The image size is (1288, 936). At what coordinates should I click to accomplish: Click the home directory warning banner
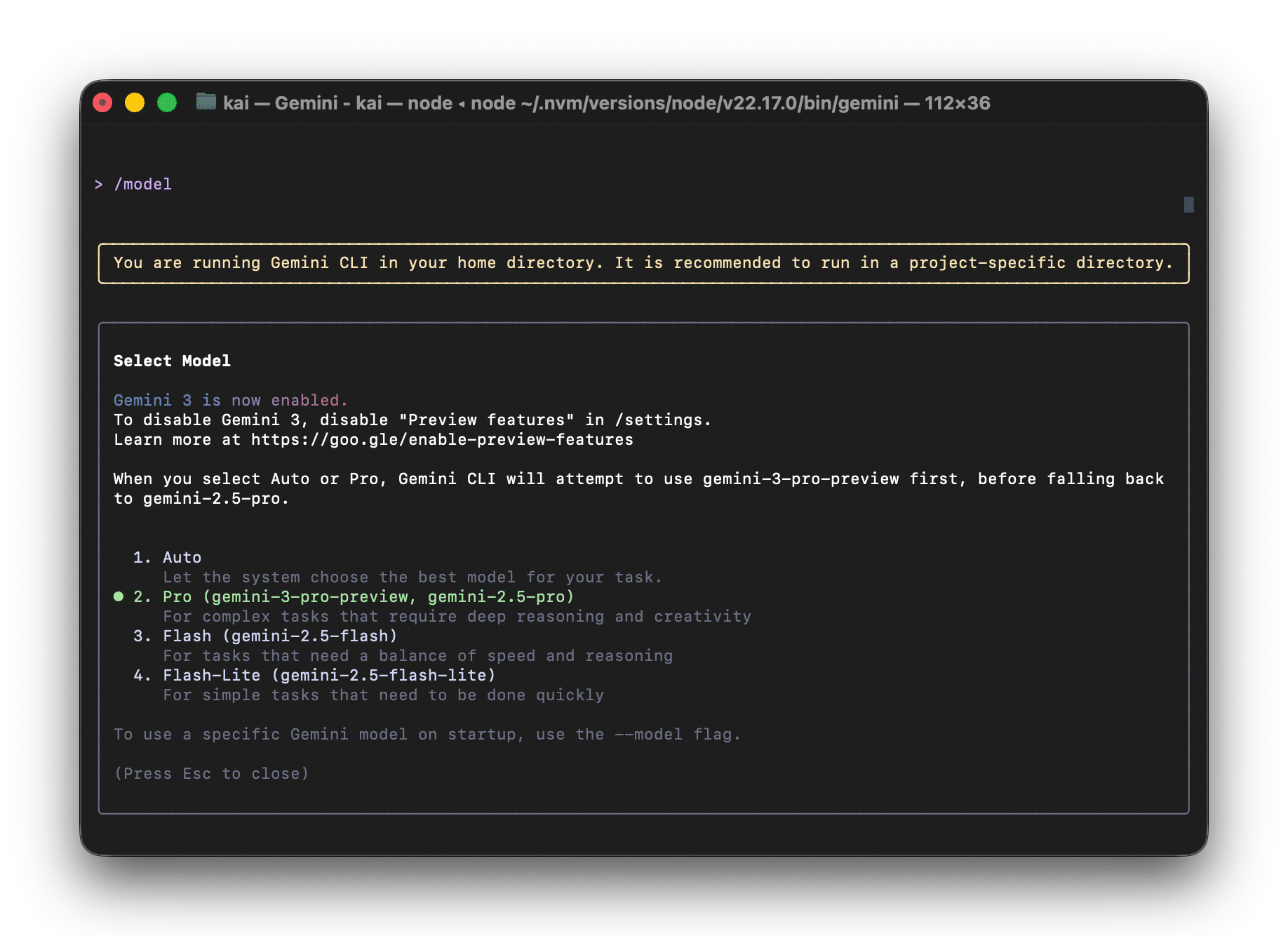(x=643, y=263)
